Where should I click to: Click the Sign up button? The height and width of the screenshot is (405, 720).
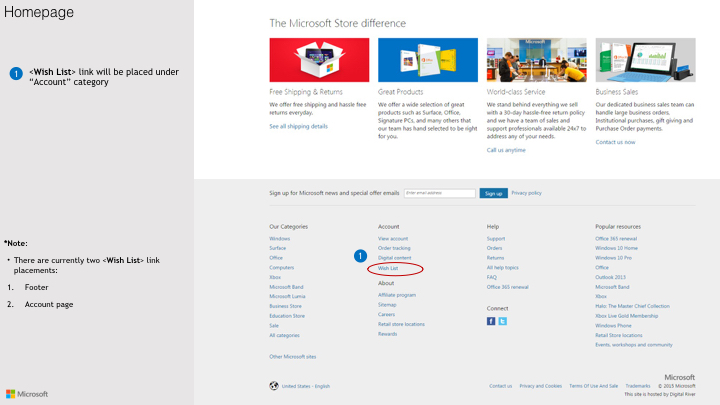tap(494, 193)
